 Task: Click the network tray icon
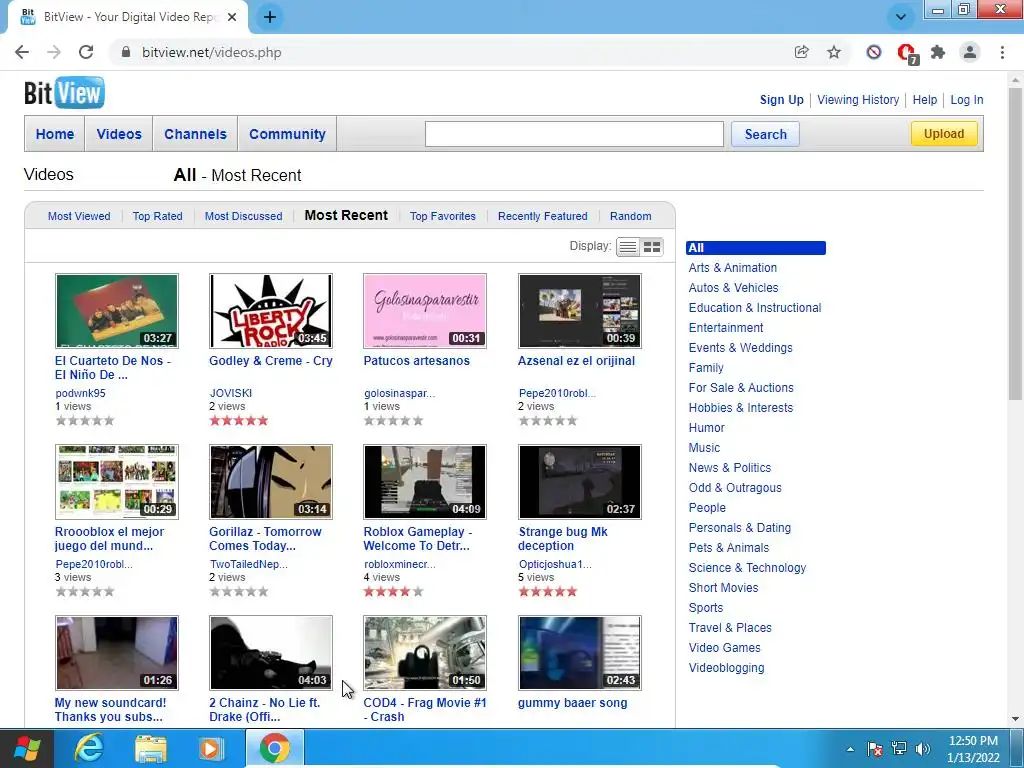pos(899,749)
